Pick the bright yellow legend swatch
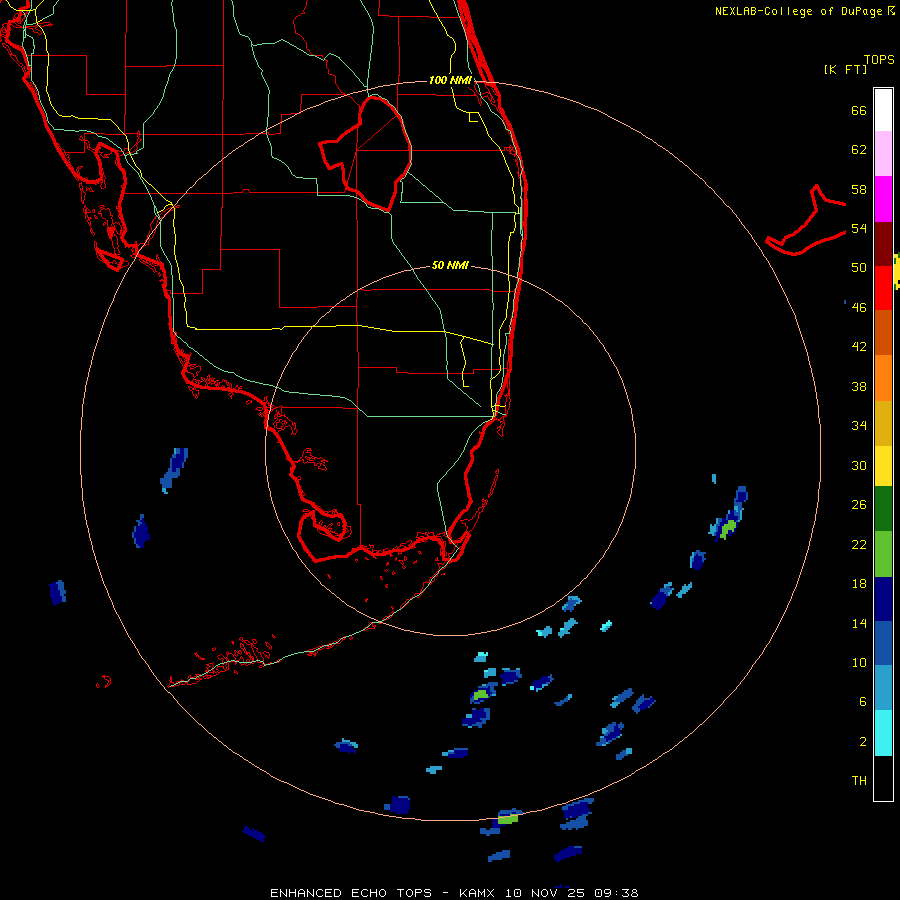The height and width of the screenshot is (900, 900). click(x=883, y=466)
